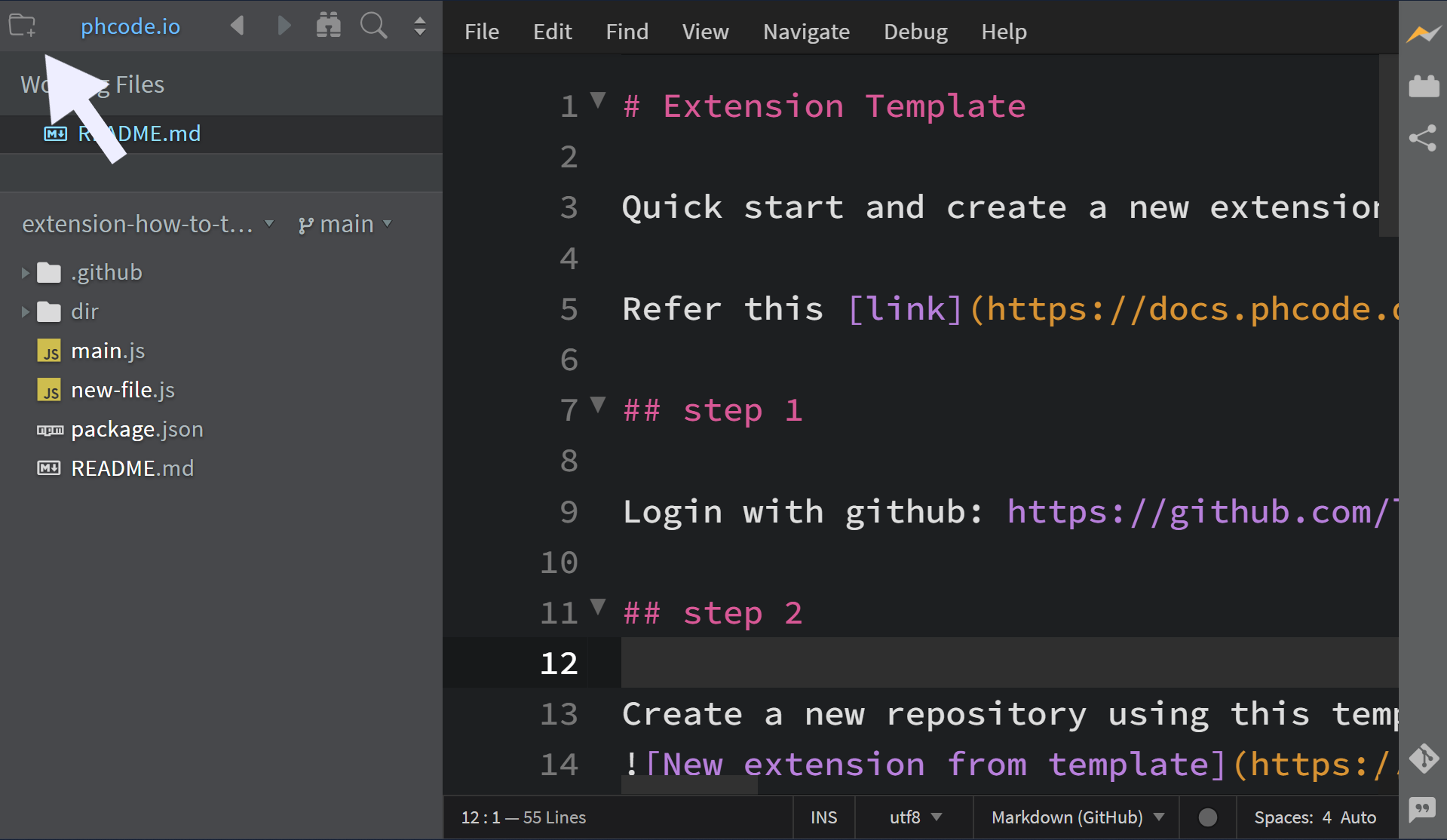The height and width of the screenshot is (840, 1447).
Task: Click the "## step 2" heading text
Action: pyautogui.click(x=713, y=613)
